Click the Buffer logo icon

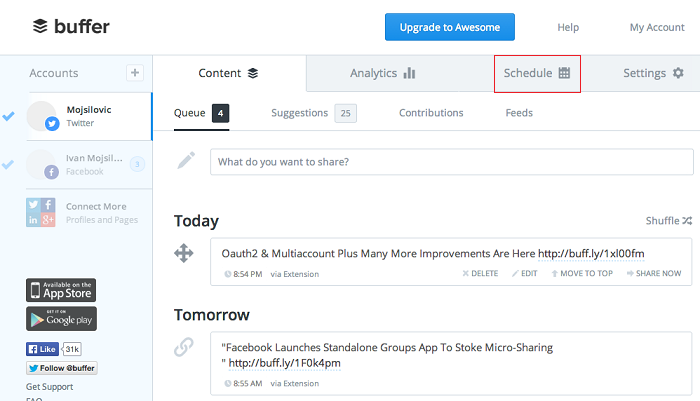[40, 26]
